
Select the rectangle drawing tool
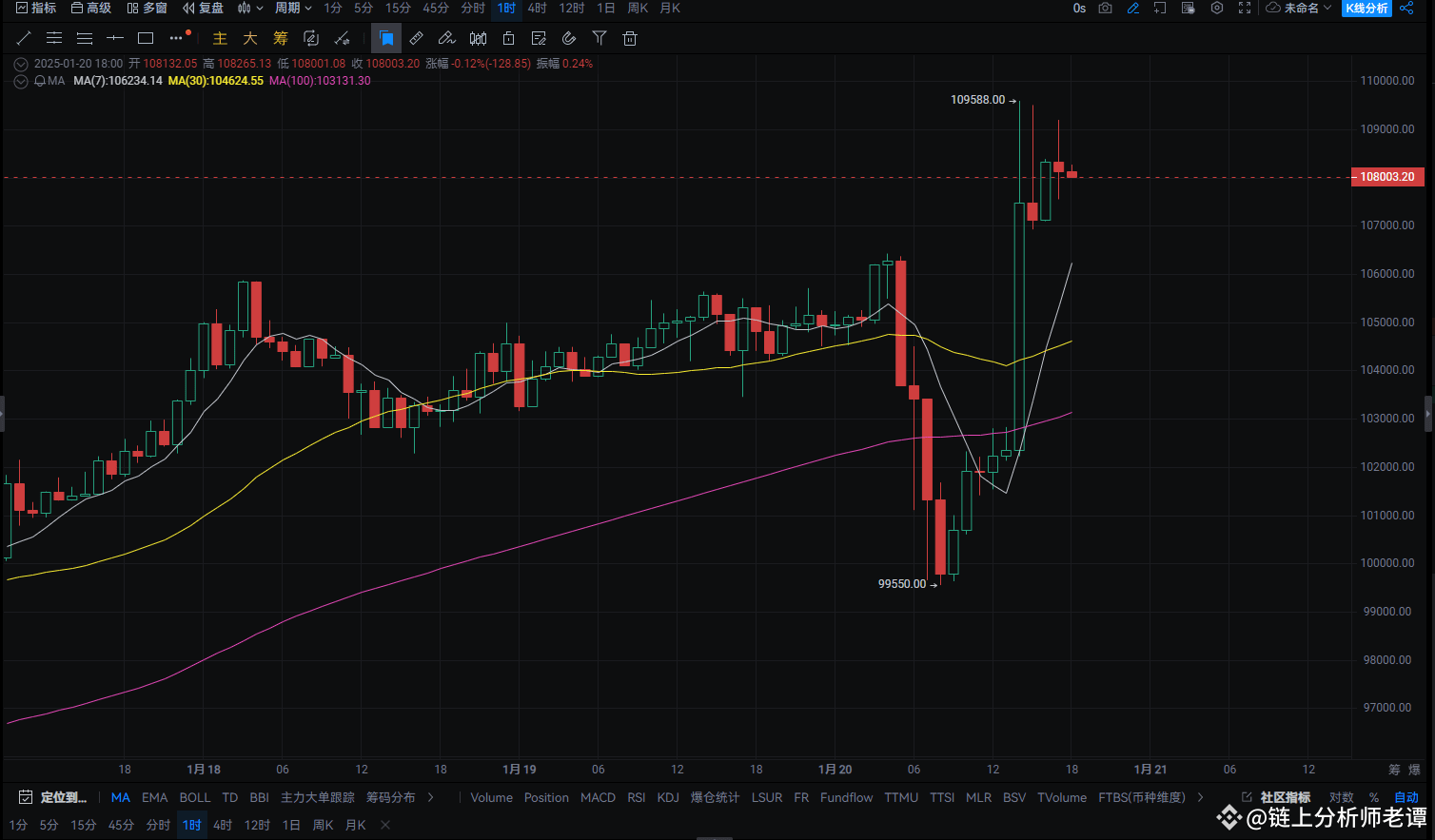pos(146,38)
